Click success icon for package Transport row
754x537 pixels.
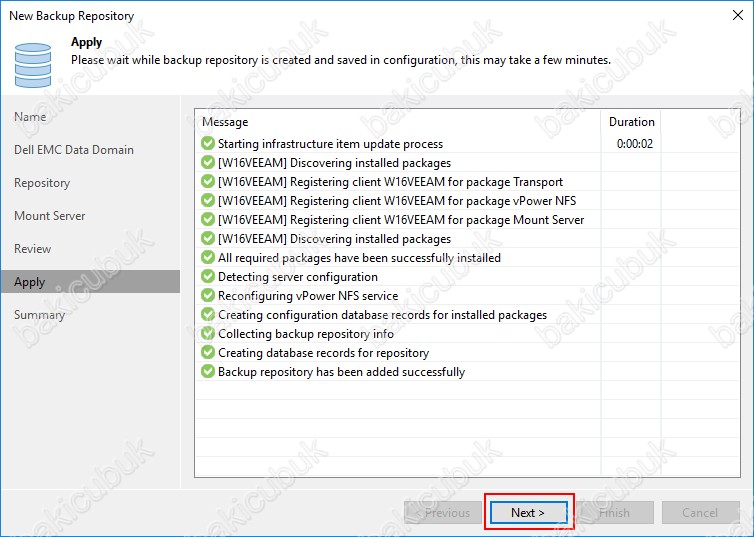tap(208, 181)
